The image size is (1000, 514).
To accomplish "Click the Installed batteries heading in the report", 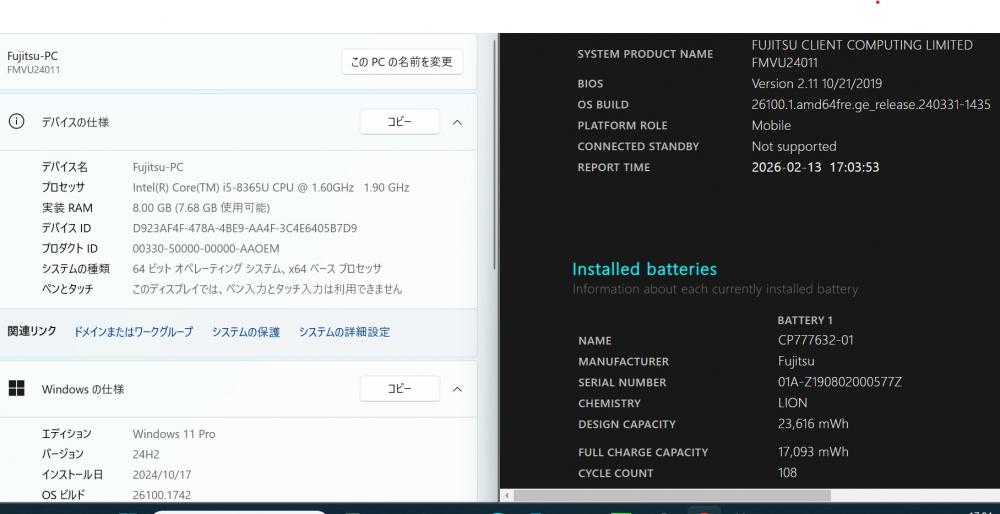I will click(644, 268).
